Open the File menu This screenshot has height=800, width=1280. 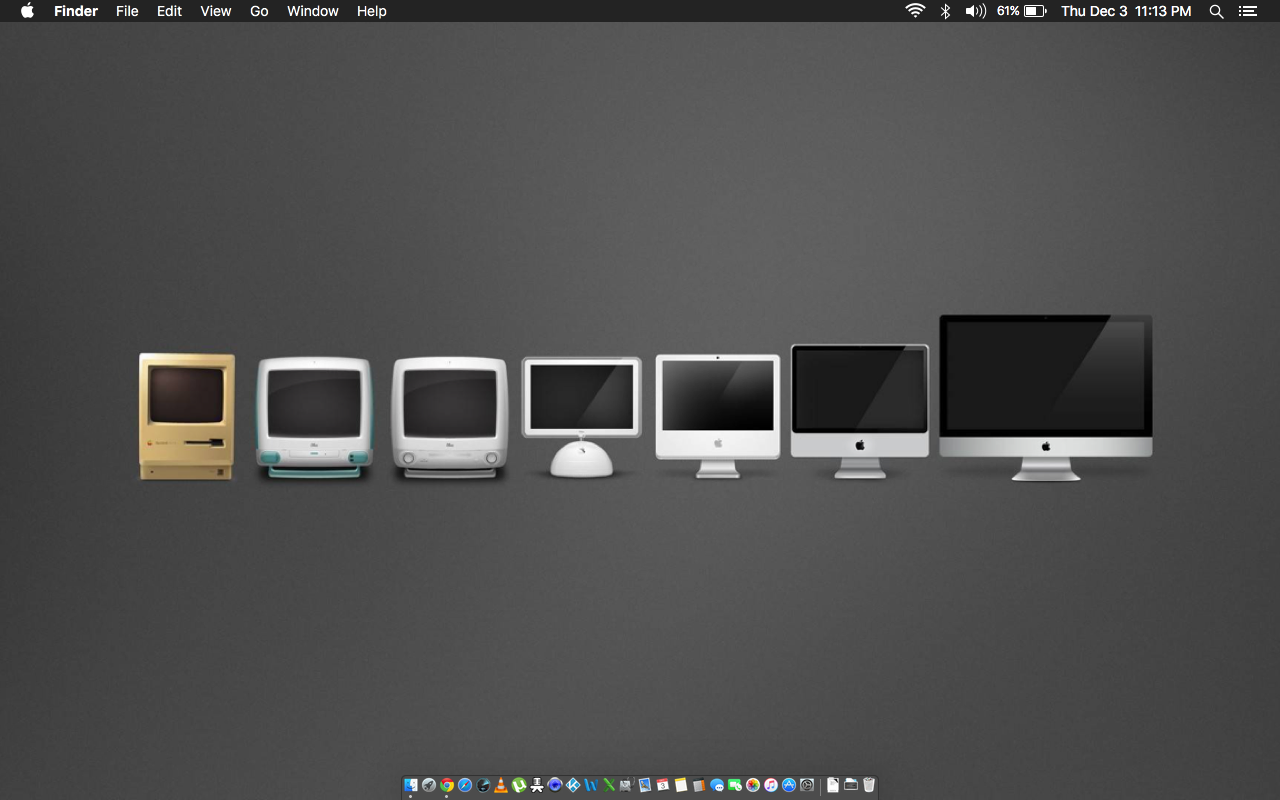click(x=127, y=11)
